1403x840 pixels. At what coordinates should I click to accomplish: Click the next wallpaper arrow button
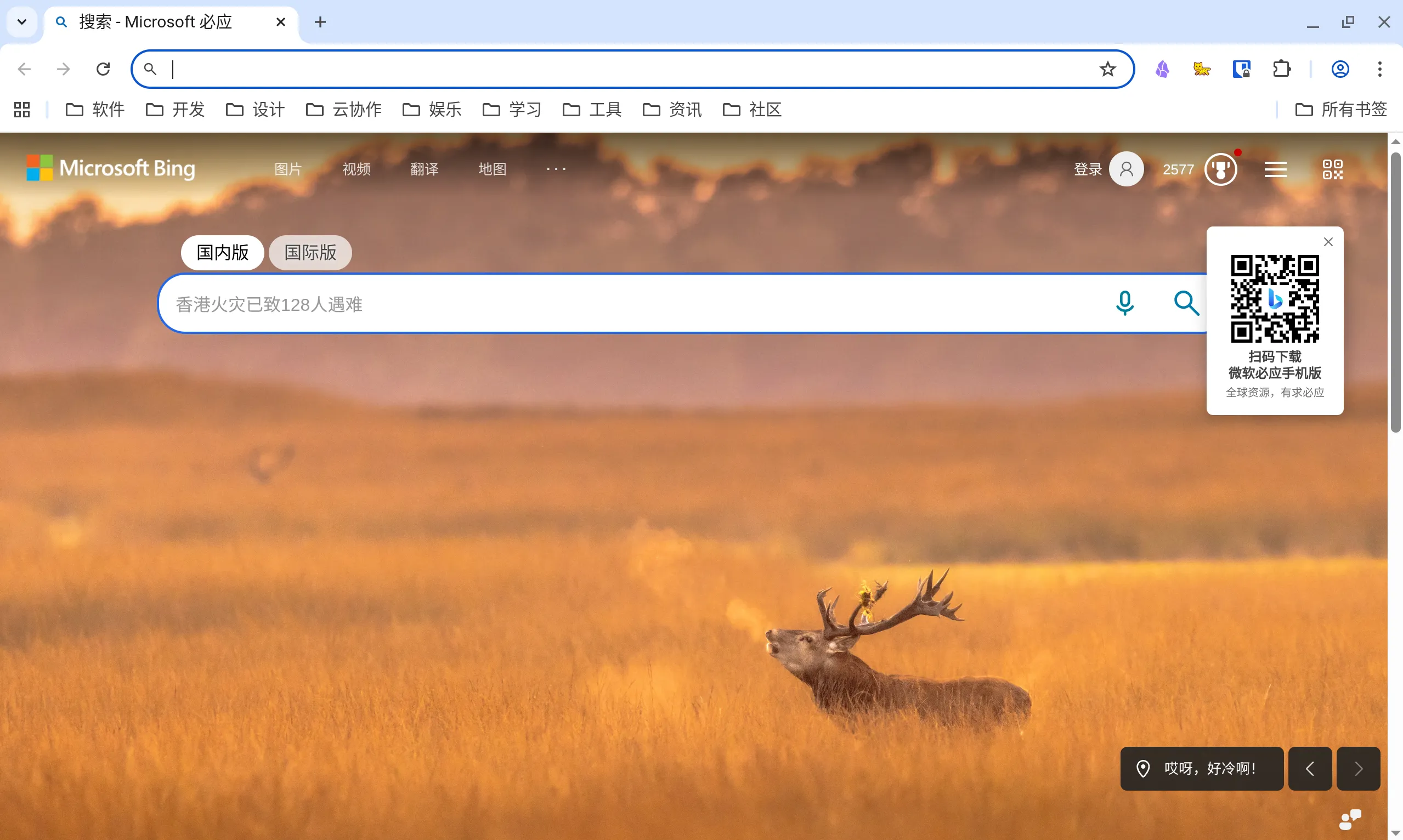click(x=1357, y=768)
